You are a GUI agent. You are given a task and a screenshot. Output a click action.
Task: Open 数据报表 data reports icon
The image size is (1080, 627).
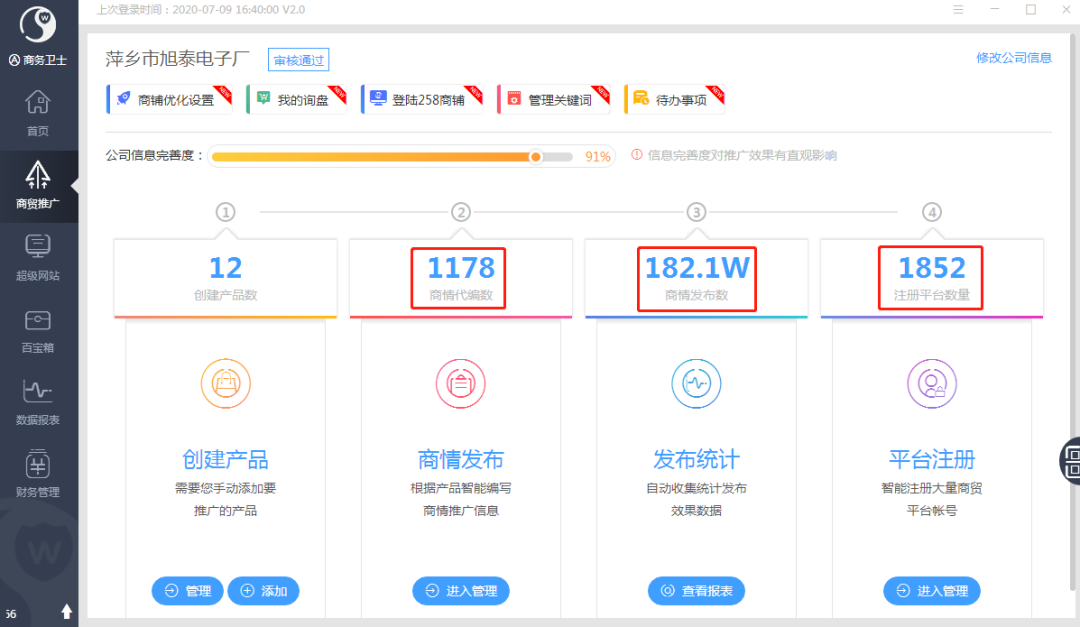38,402
